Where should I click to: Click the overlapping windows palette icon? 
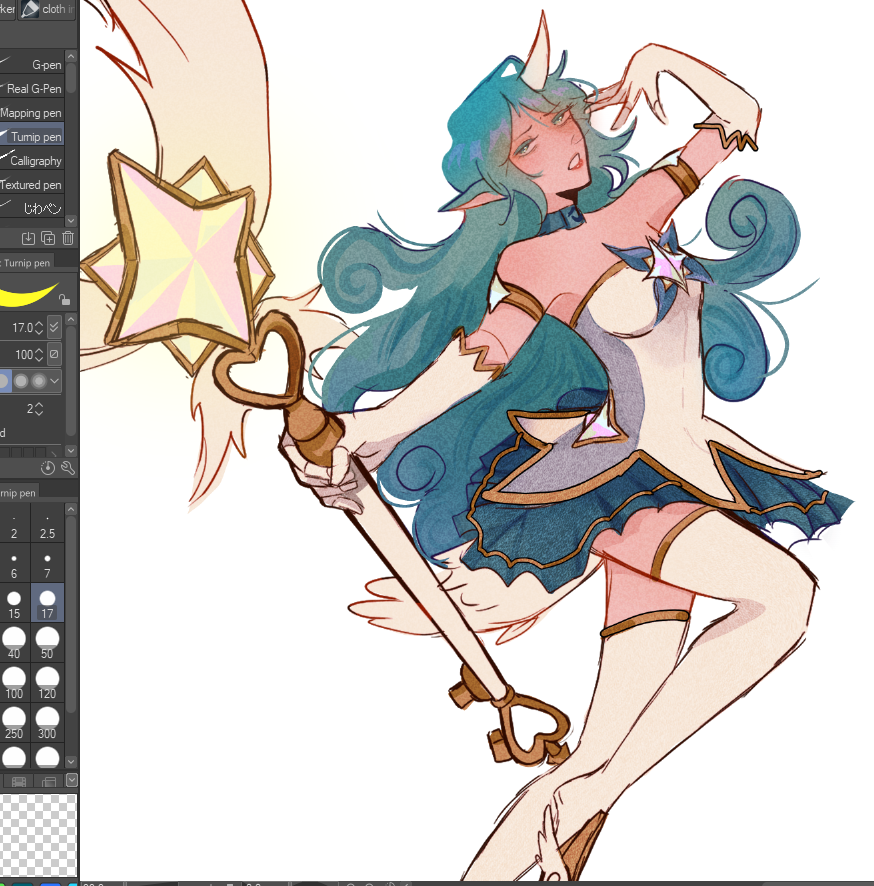[x=49, y=781]
